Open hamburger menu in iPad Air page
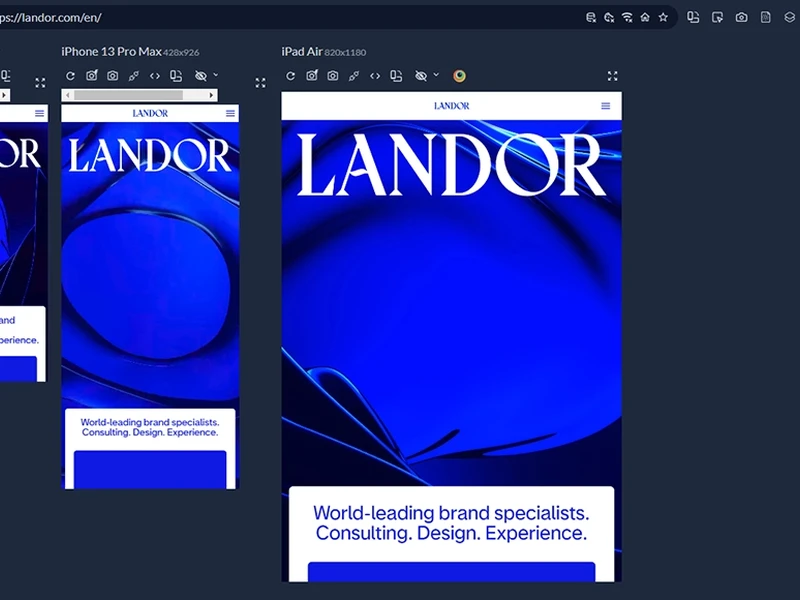800x600 pixels. 606,106
